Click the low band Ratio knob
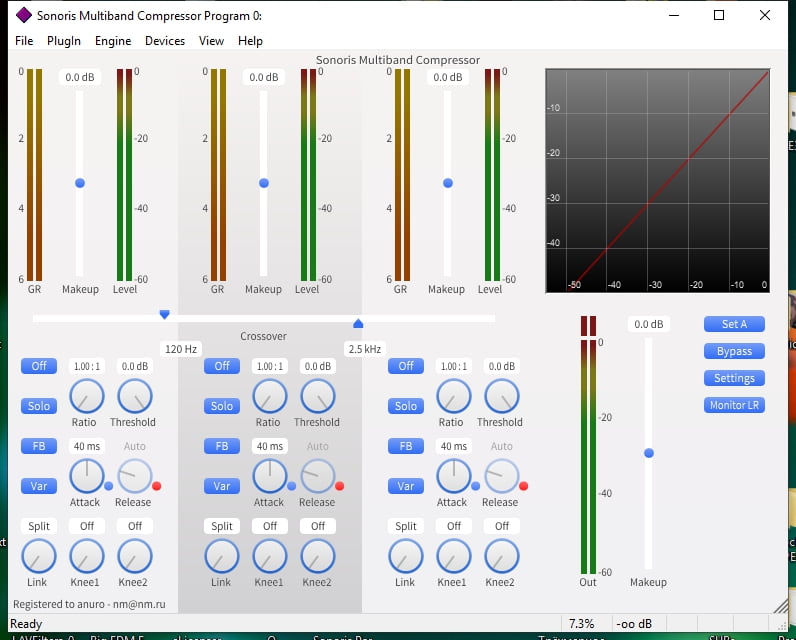 pyautogui.click(x=87, y=396)
